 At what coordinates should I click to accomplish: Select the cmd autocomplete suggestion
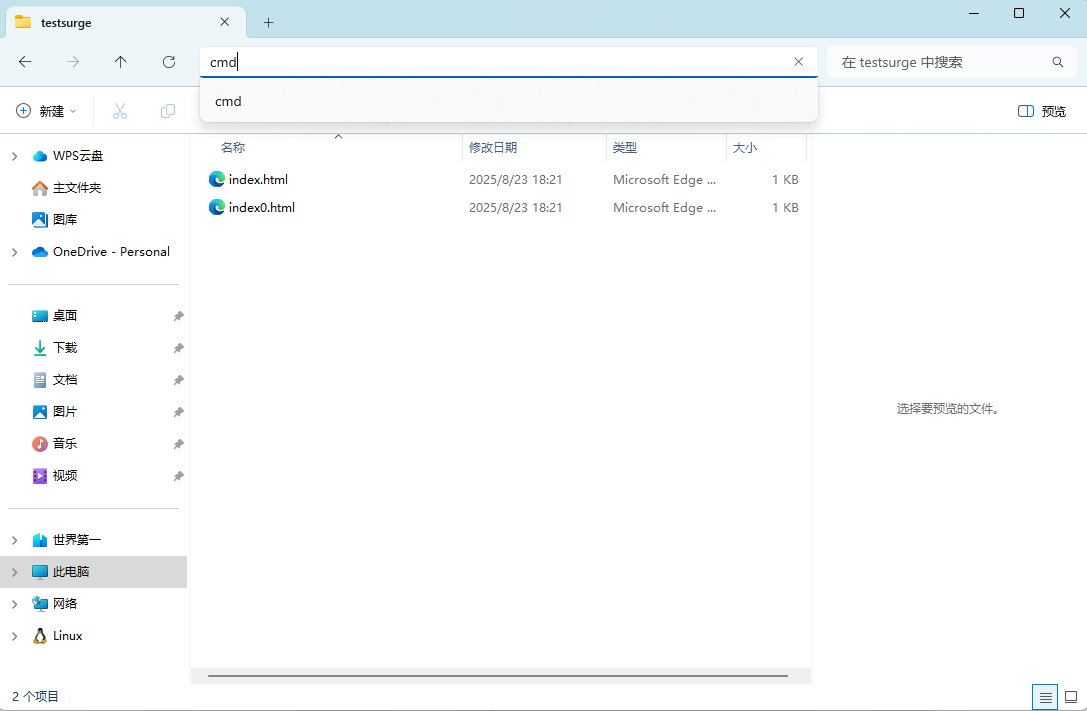(x=229, y=101)
